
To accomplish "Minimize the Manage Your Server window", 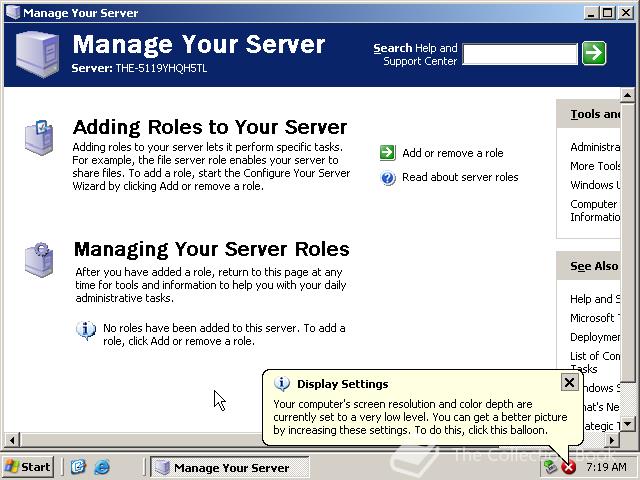I will click(590, 13).
